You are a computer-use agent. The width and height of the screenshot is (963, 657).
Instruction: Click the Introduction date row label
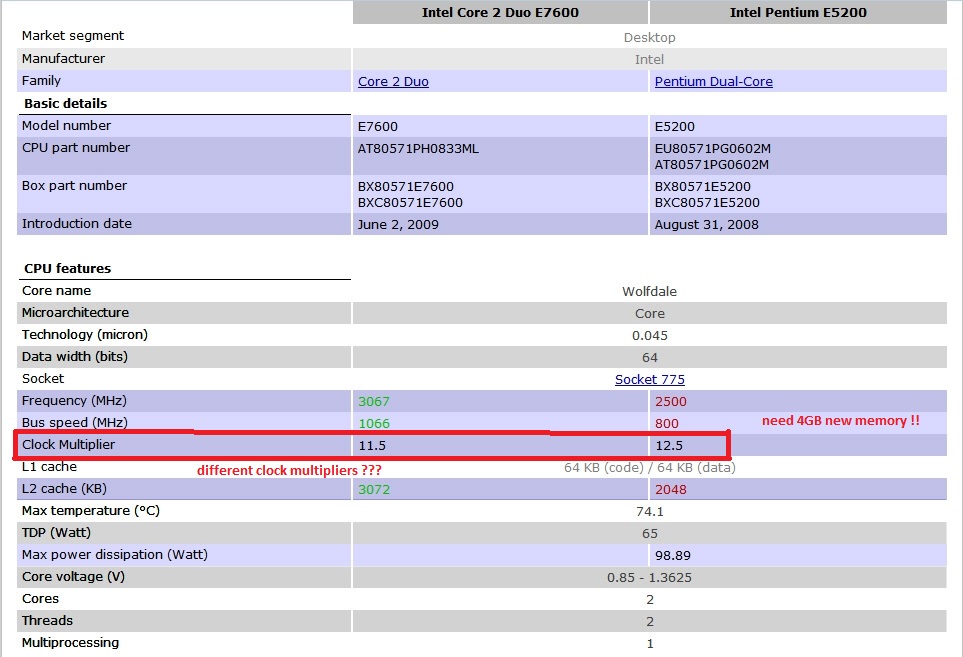[x=77, y=224]
